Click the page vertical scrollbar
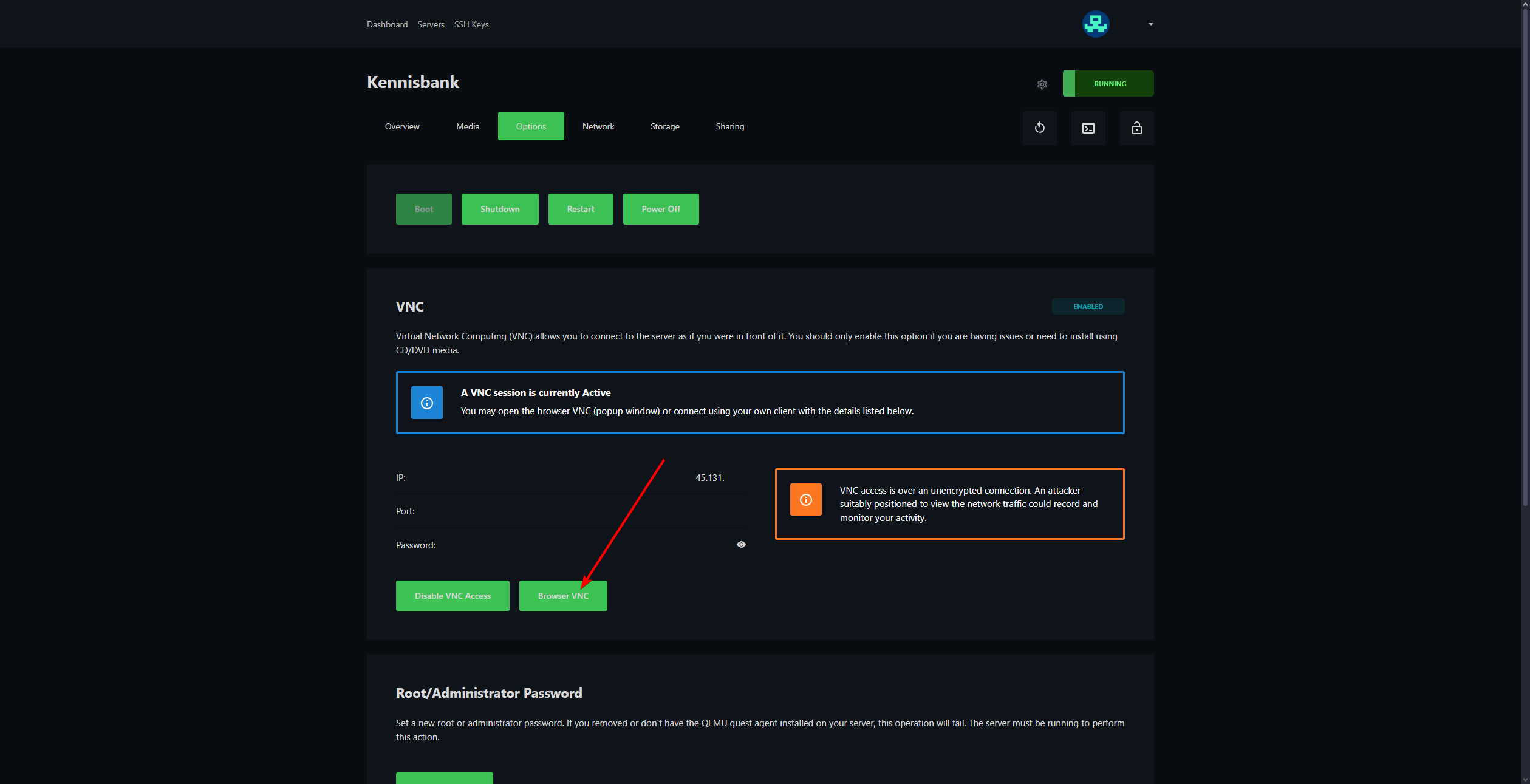The height and width of the screenshot is (784, 1530). (1525, 255)
